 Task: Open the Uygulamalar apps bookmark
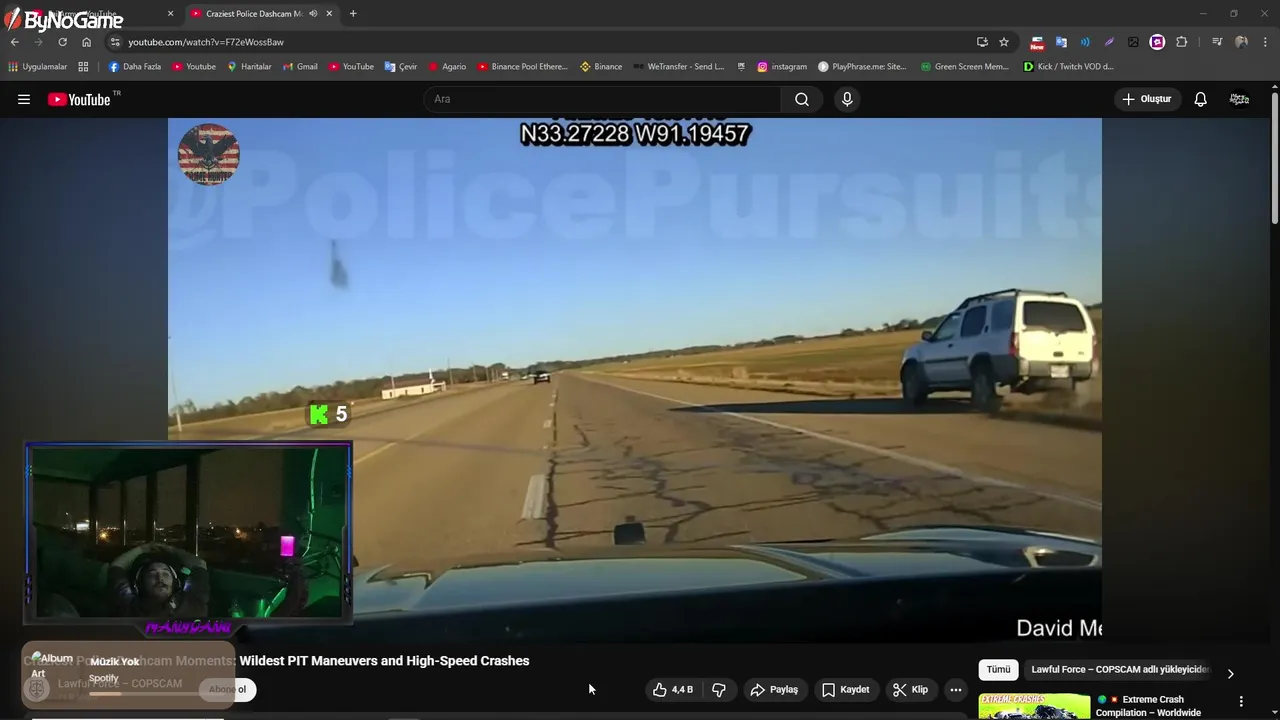[37, 67]
